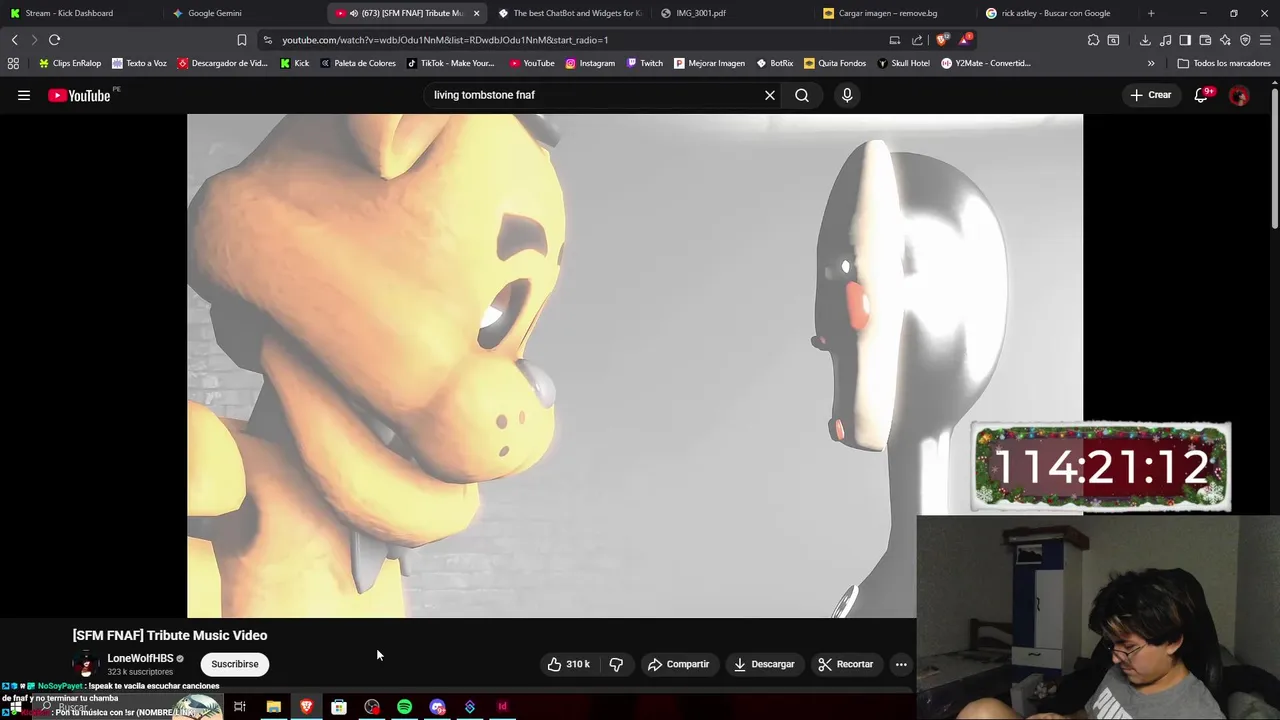Open Spotify from the taskbar
Viewport: 1280px width, 720px height.
pyautogui.click(x=405, y=707)
